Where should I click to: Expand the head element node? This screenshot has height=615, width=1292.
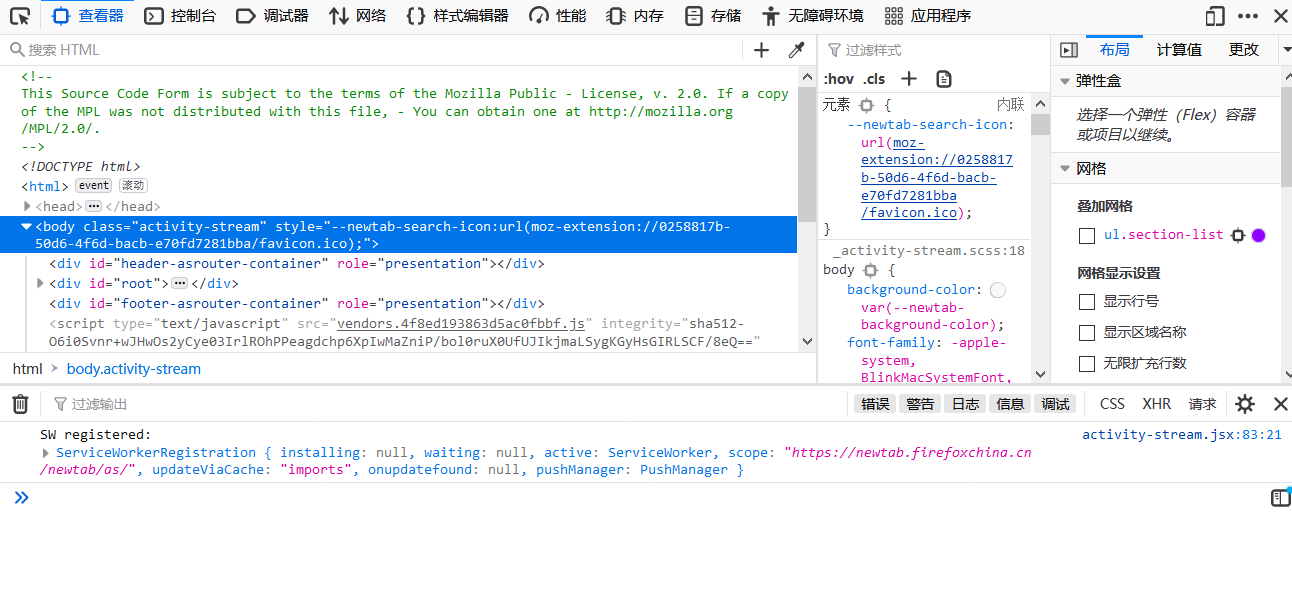[x=27, y=206]
